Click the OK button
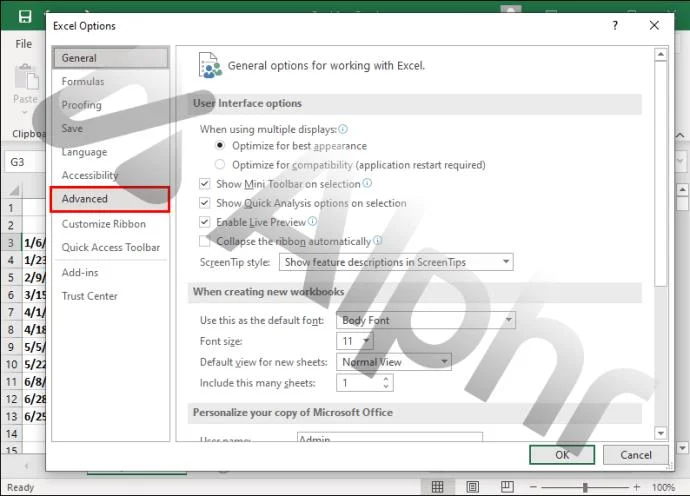The image size is (690, 496). [562, 455]
